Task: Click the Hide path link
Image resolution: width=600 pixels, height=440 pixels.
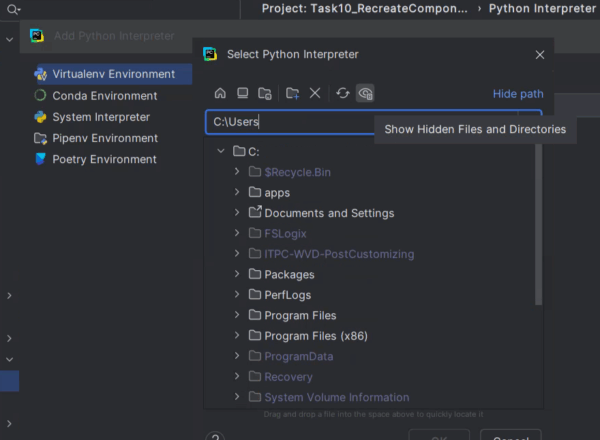Action: click(518, 94)
